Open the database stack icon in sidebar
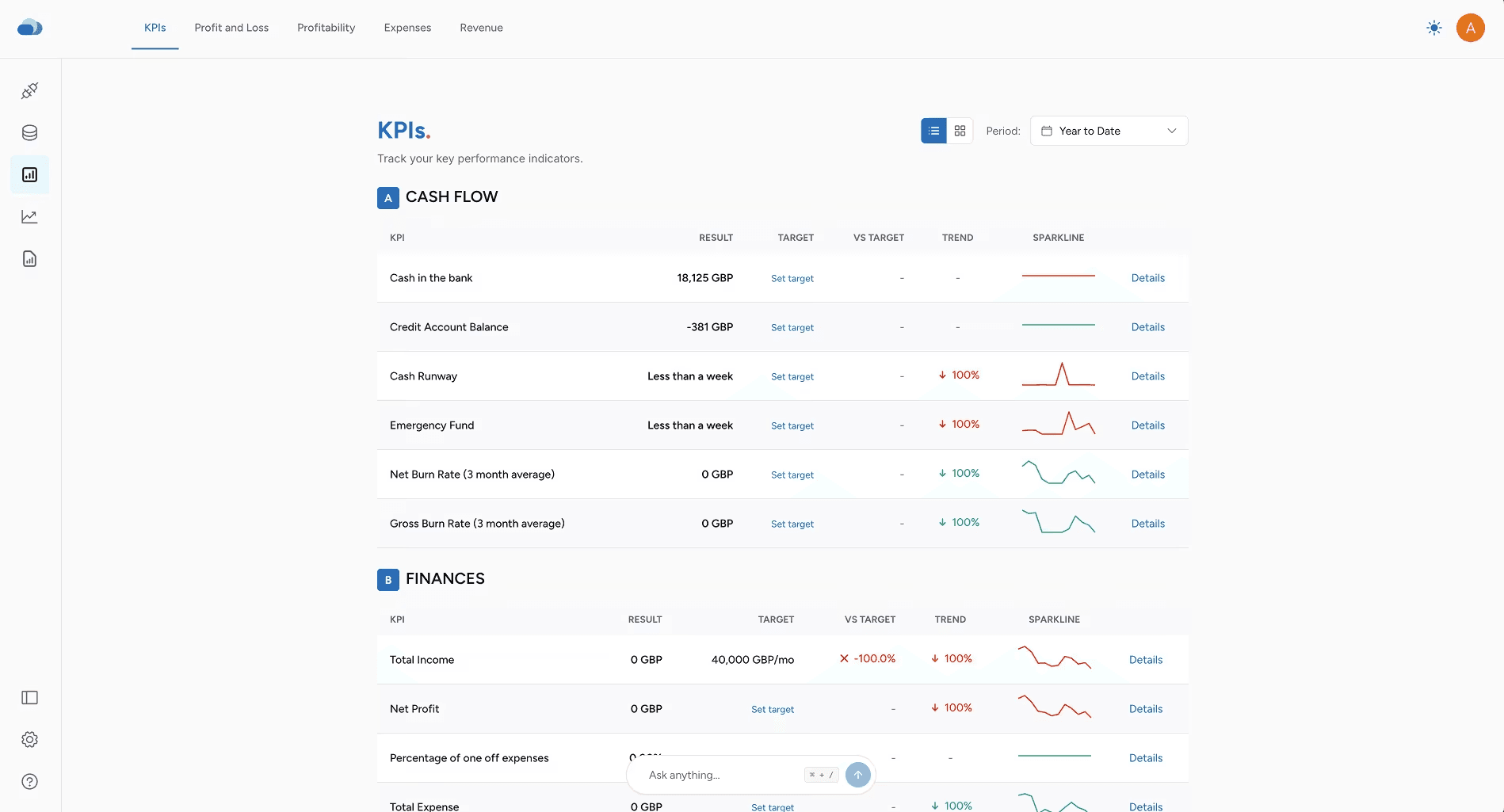This screenshot has height=812, width=1504. [29, 133]
